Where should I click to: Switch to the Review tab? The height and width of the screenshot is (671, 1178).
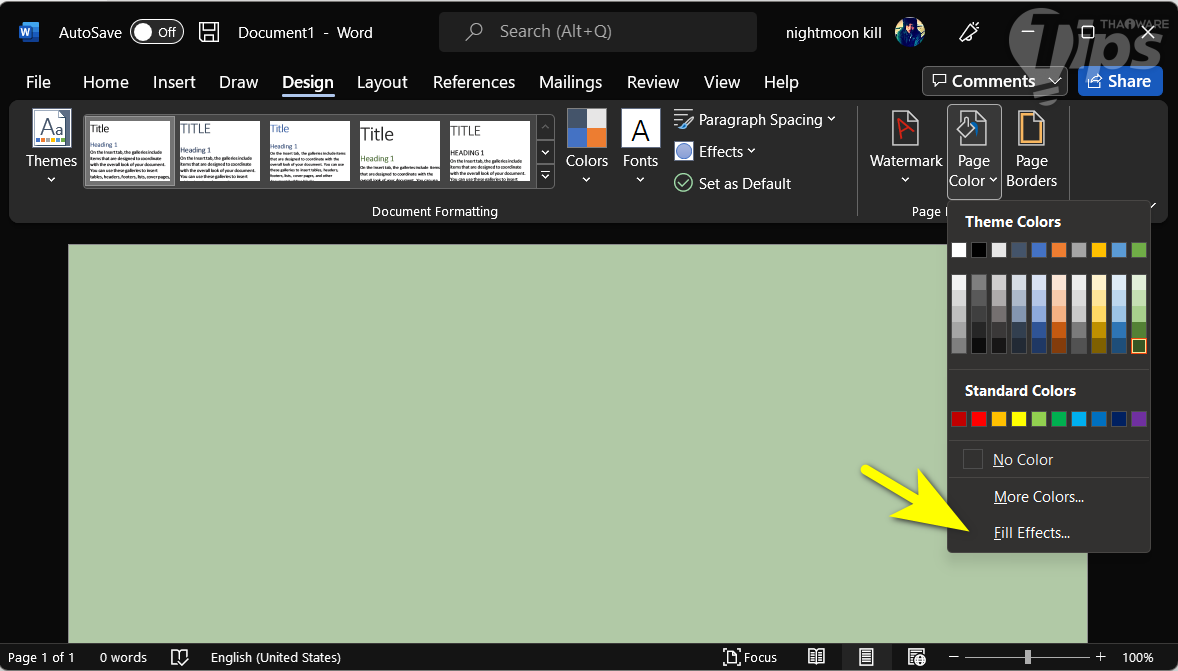click(653, 82)
